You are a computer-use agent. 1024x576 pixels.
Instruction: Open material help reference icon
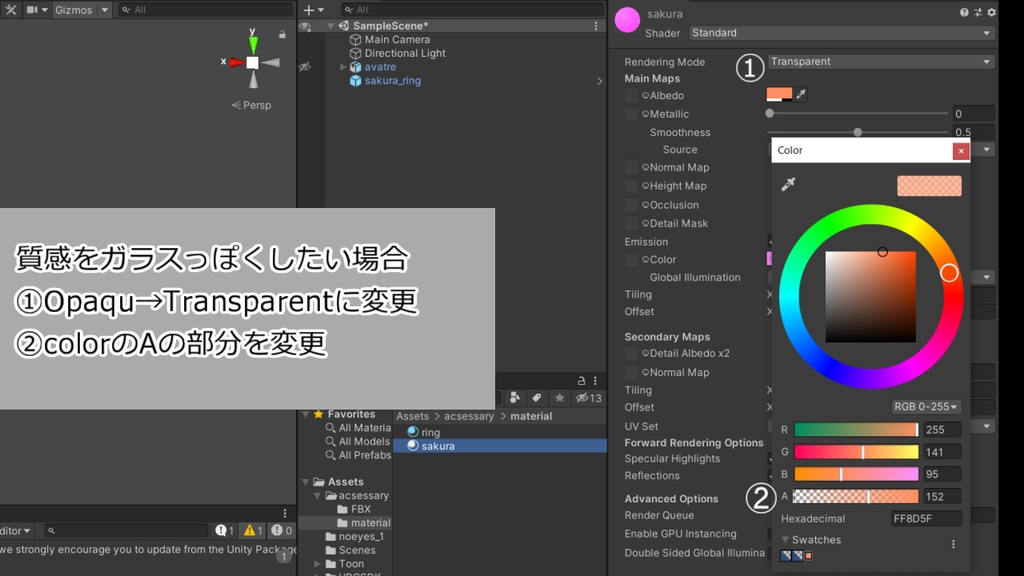(x=964, y=12)
